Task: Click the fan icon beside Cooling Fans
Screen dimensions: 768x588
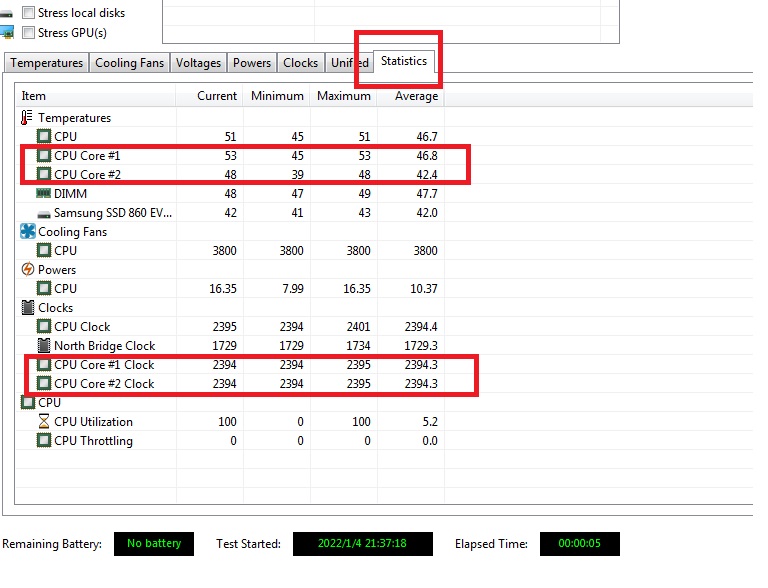Action: [x=28, y=232]
